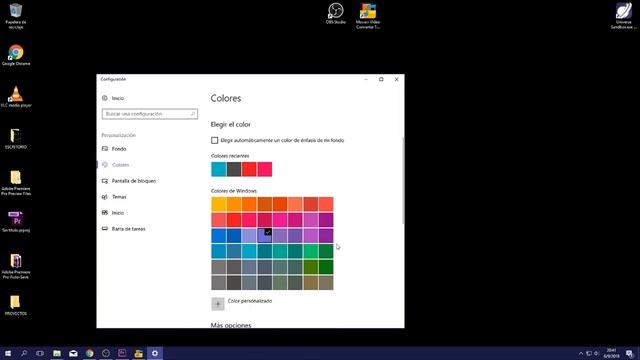The image size is (640, 360).
Task: Open the Papelera de reciclaje desktop icon
Action: tap(16, 16)
